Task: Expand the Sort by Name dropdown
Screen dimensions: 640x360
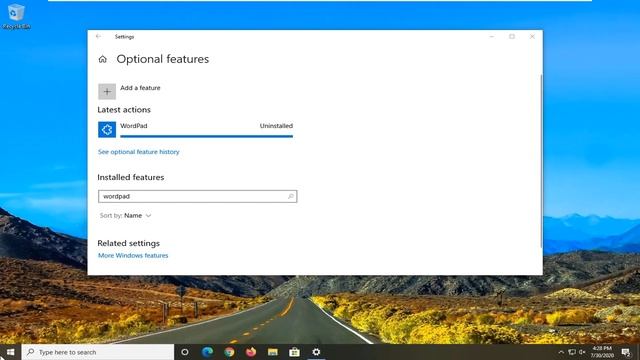Action: coord(126,216)
